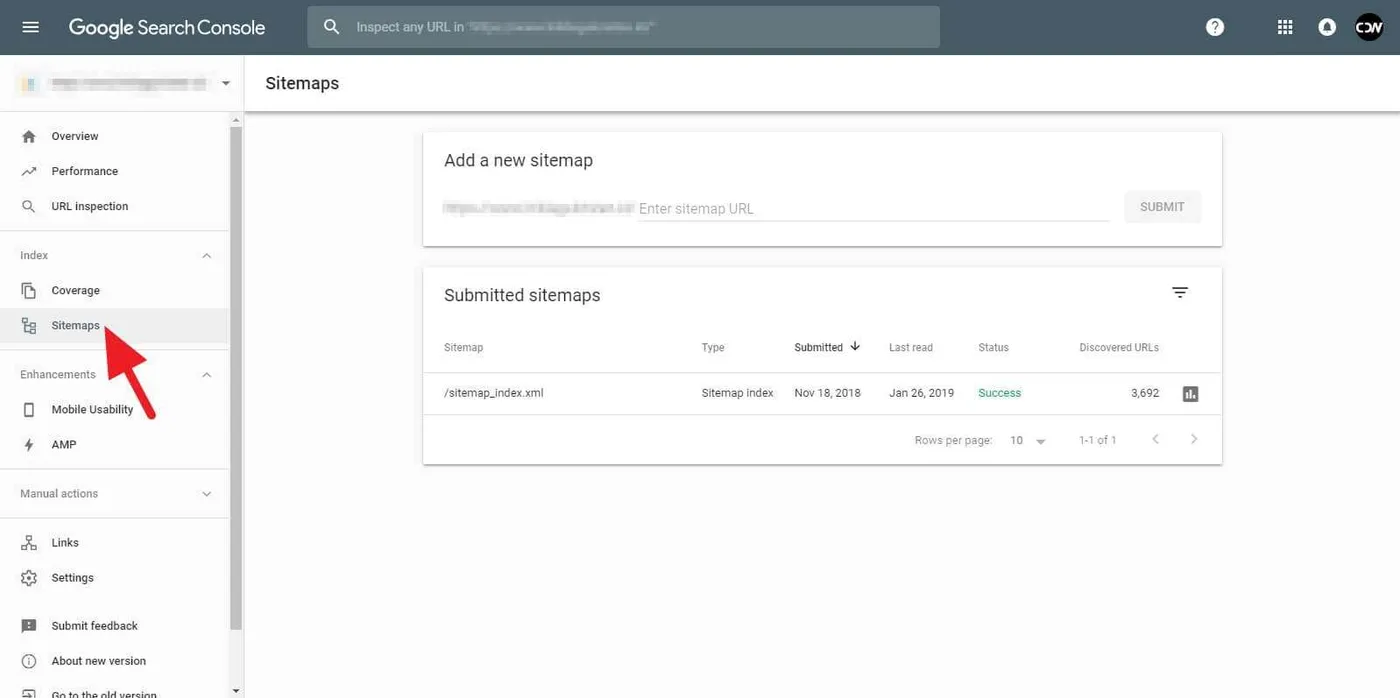Click the 3,692 discovered URLs value

(x=1145, y=393)
